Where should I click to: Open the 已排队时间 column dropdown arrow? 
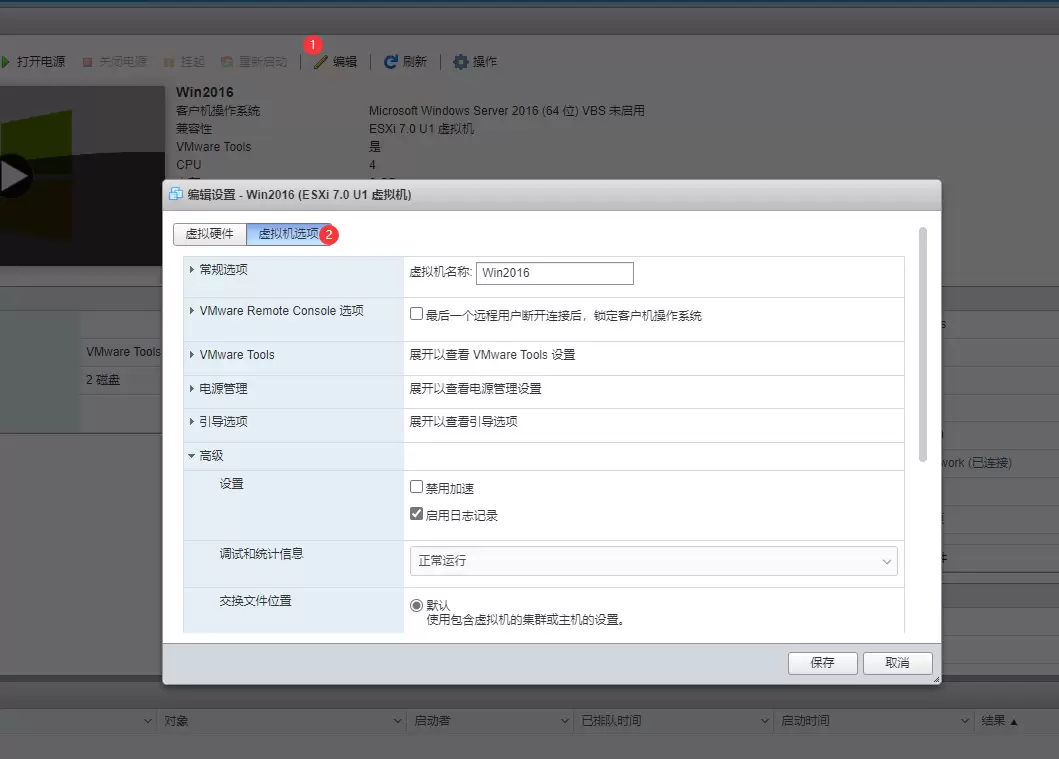coord(765,721)
